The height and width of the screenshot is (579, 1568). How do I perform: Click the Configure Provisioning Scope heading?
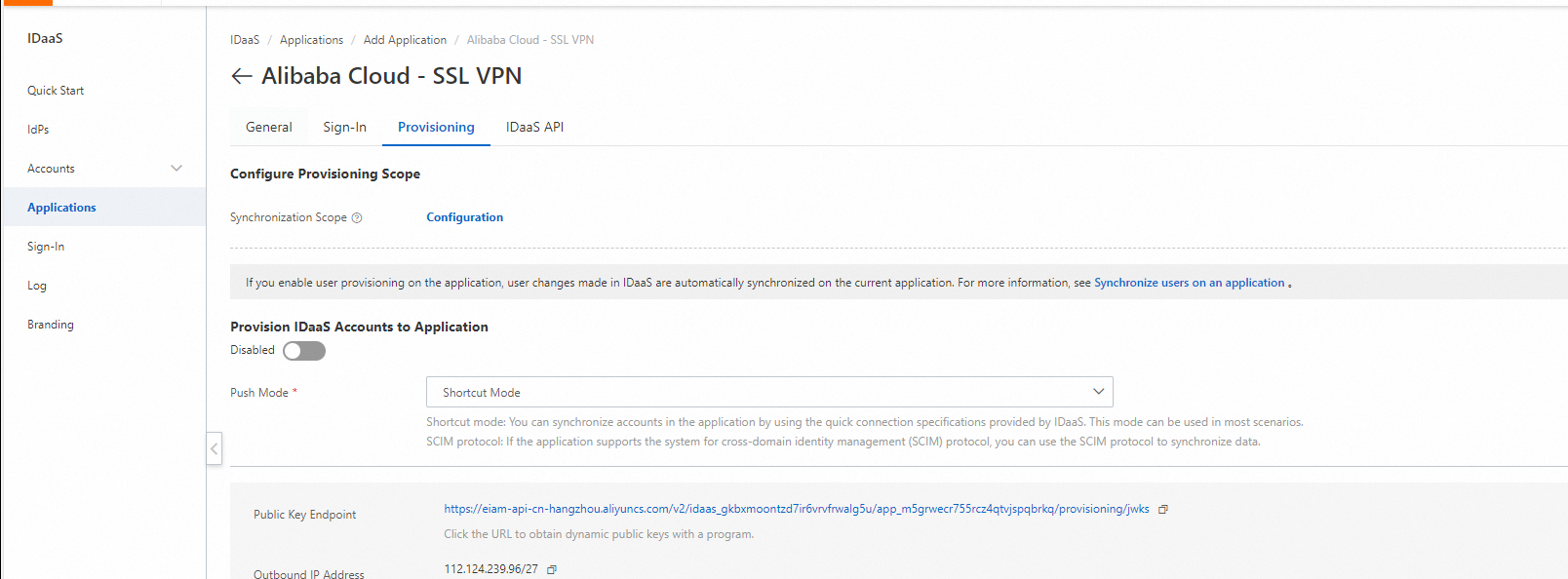point(326,174)
